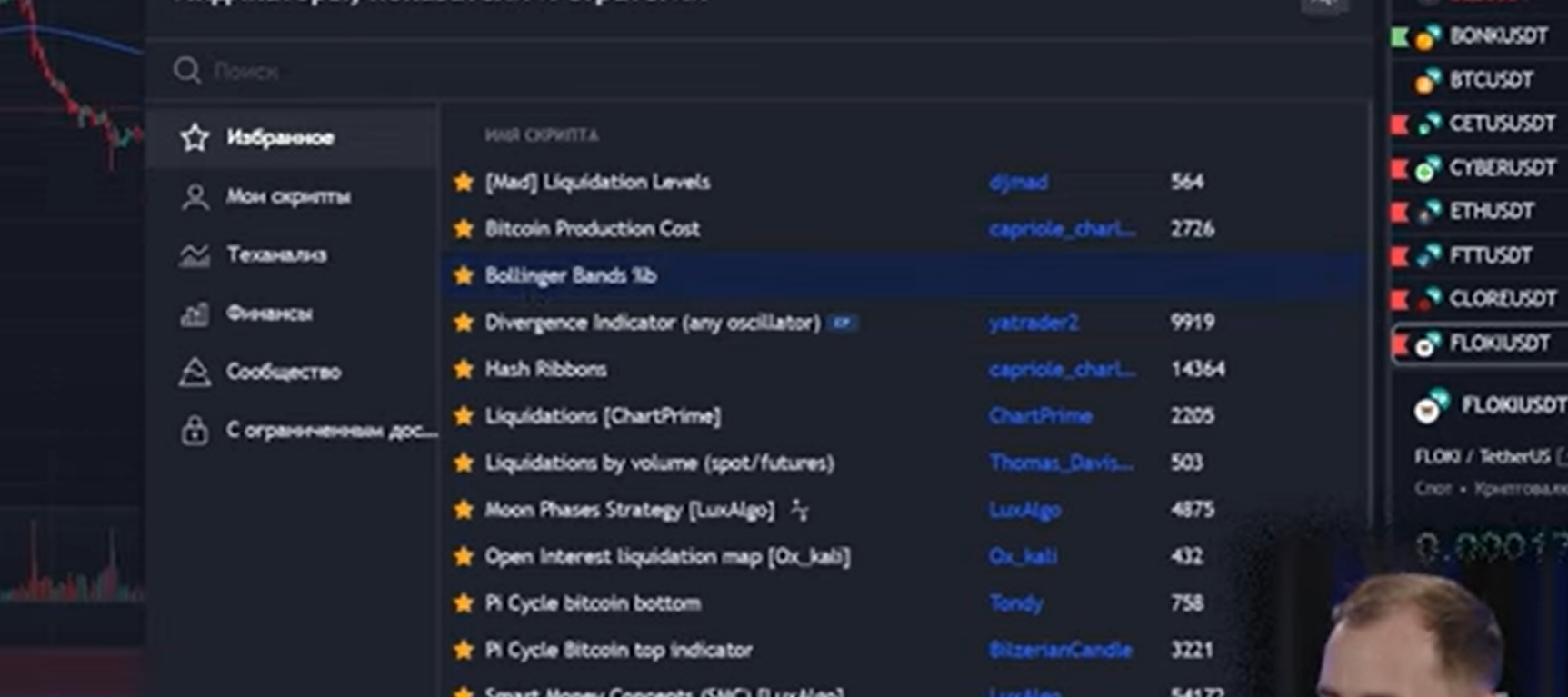Open the Теханализ category
The image size is (1568, 697).
[276, 254]
